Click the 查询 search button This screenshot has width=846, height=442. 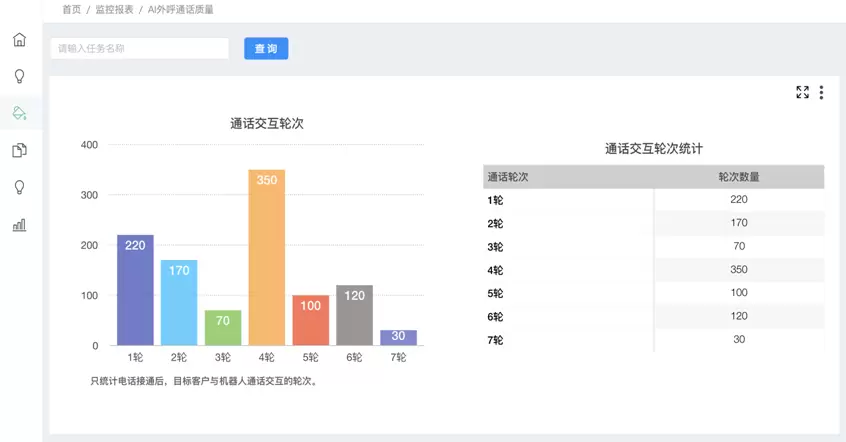point(266,48)
